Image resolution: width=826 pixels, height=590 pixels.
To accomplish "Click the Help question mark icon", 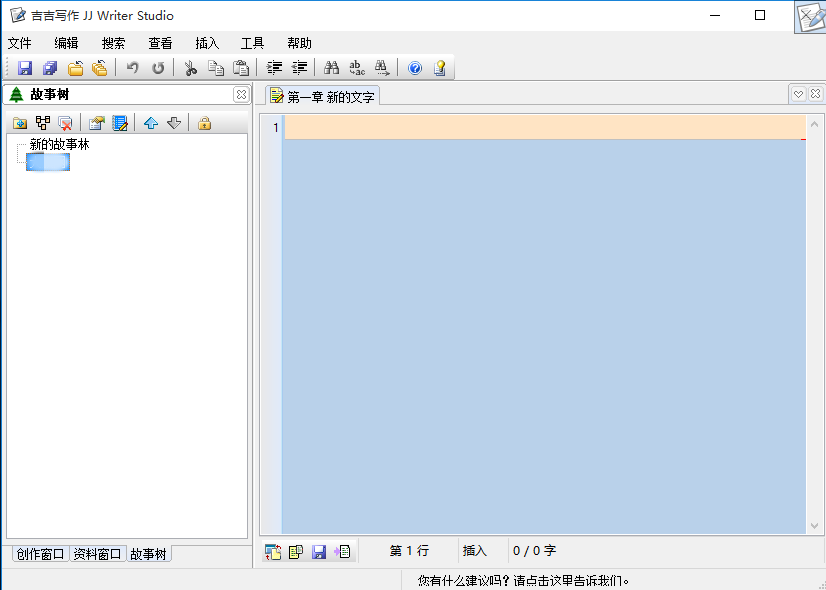I will (x=414, y=68).
